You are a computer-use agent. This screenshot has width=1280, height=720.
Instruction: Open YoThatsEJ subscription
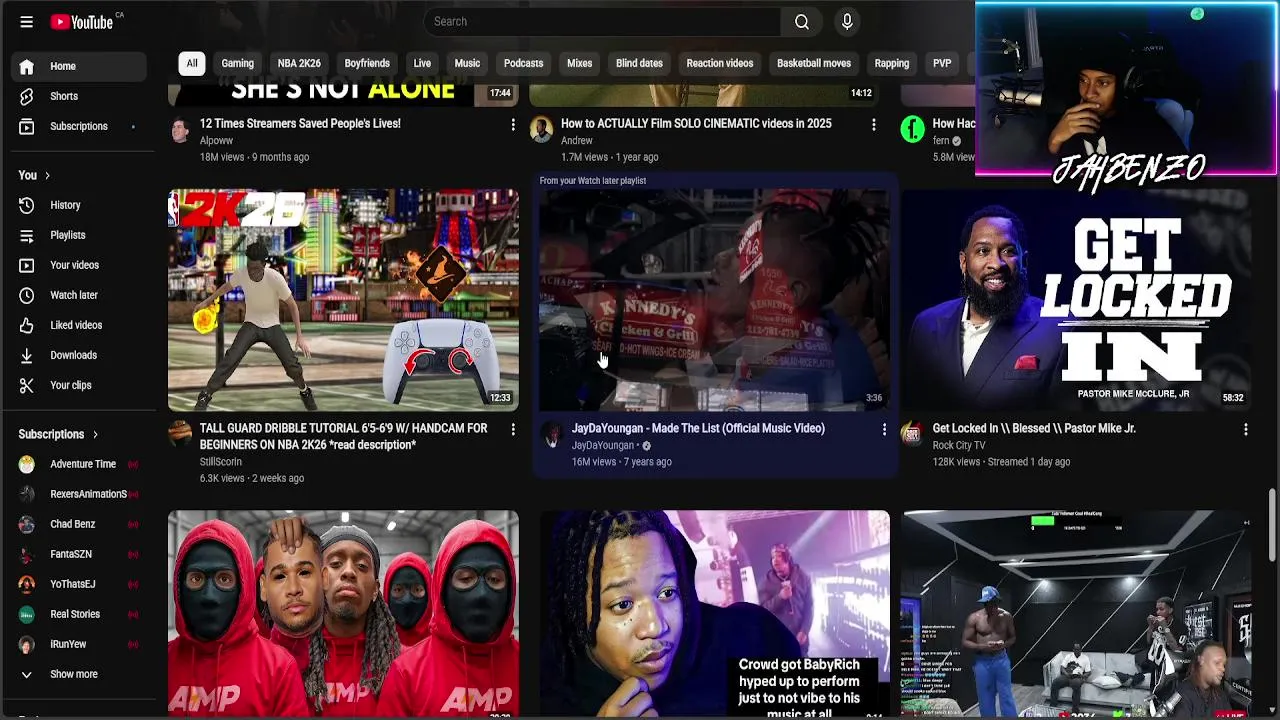pyautogui.click(x=79, y=584)
